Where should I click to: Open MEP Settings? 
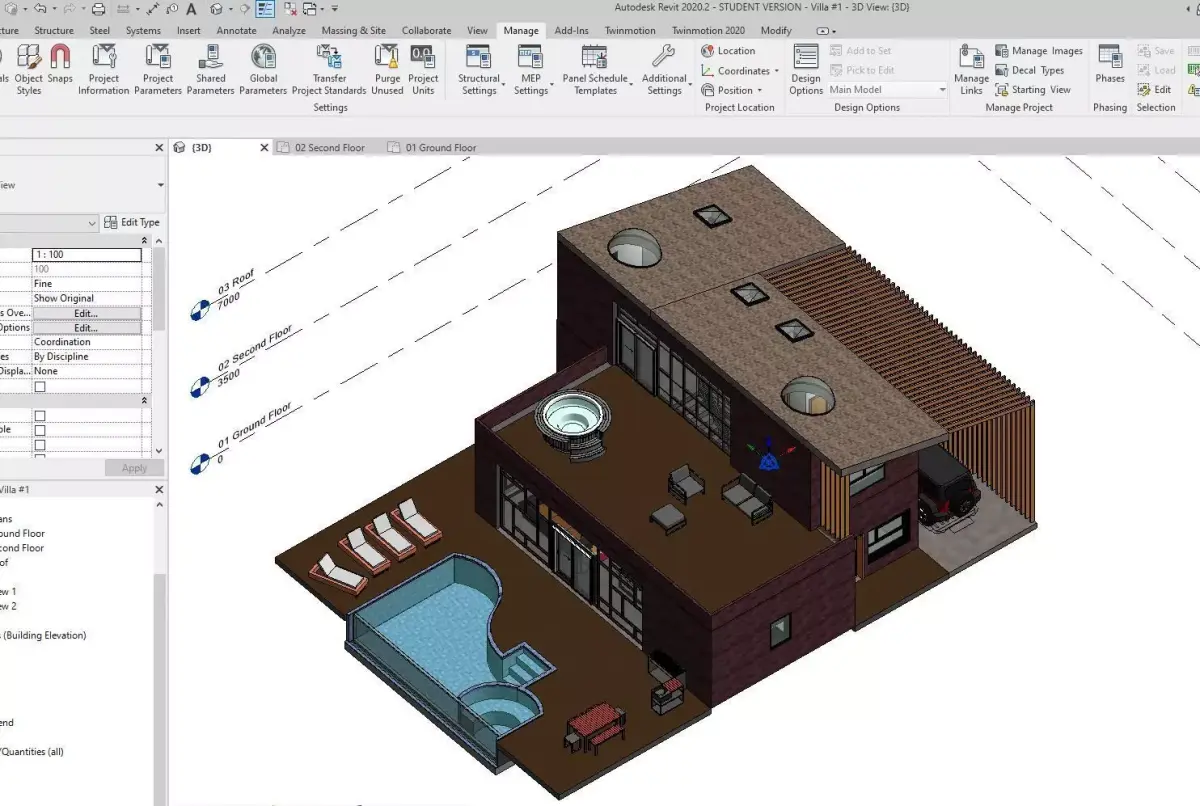(x=531, y=70)
